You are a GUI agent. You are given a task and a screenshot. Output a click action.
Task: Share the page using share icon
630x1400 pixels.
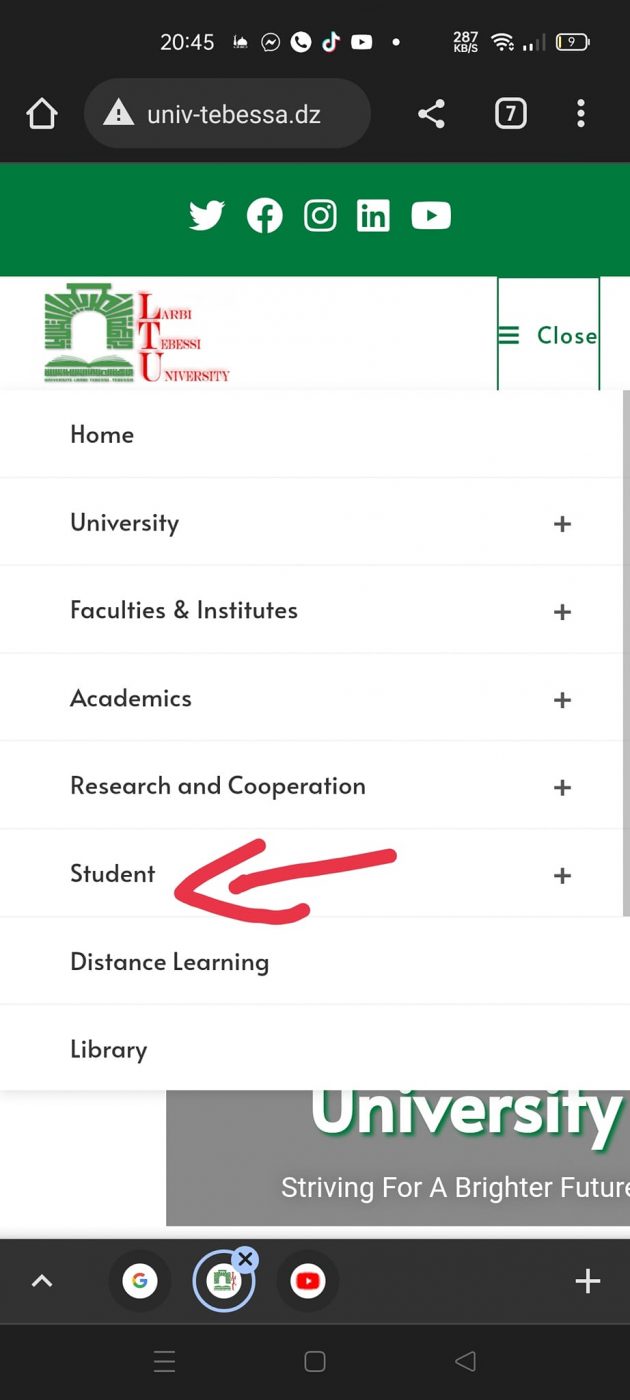[x=431, y=115]
